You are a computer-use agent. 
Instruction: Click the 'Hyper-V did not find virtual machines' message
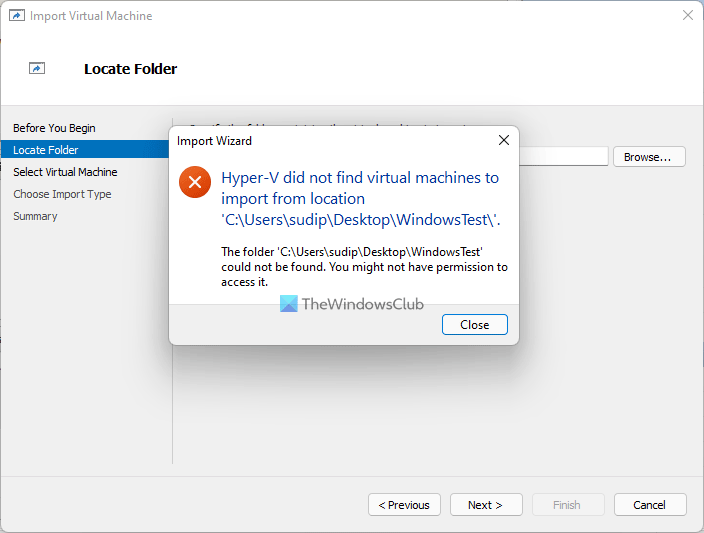[x=361, y=198]
